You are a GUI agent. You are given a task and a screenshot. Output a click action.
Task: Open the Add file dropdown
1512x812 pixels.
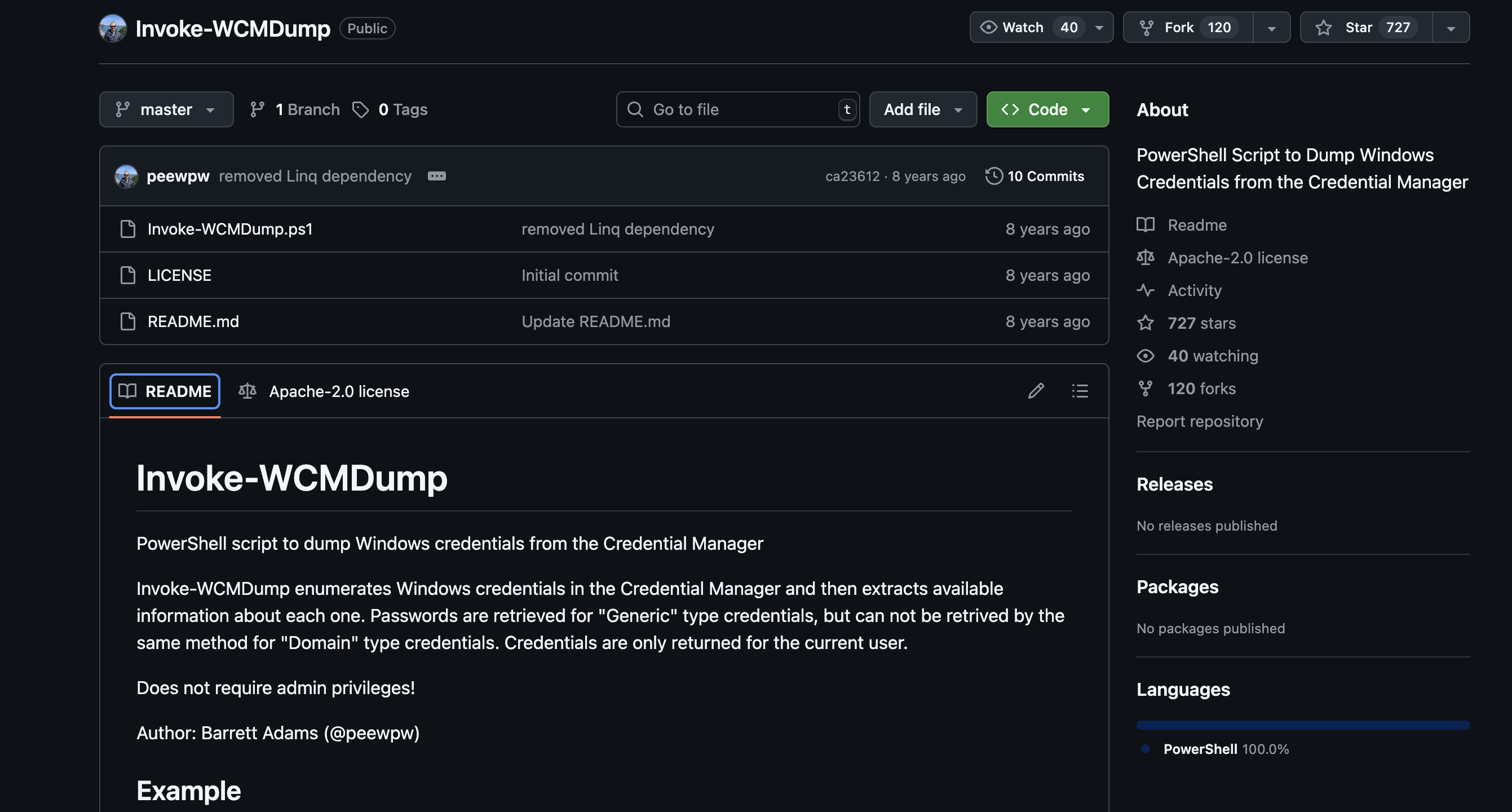923,109
